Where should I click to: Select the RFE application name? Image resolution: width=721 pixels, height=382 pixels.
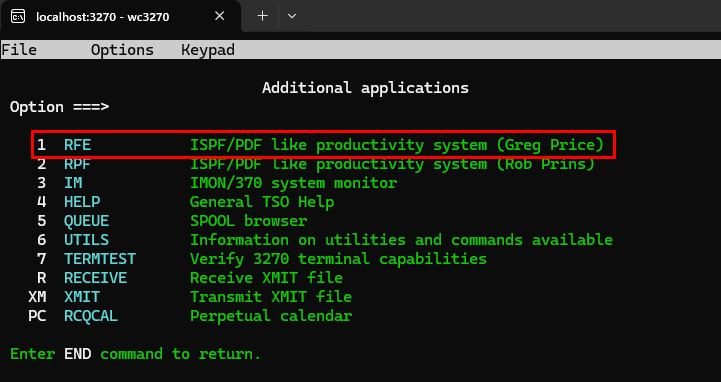tap(77, 145)
